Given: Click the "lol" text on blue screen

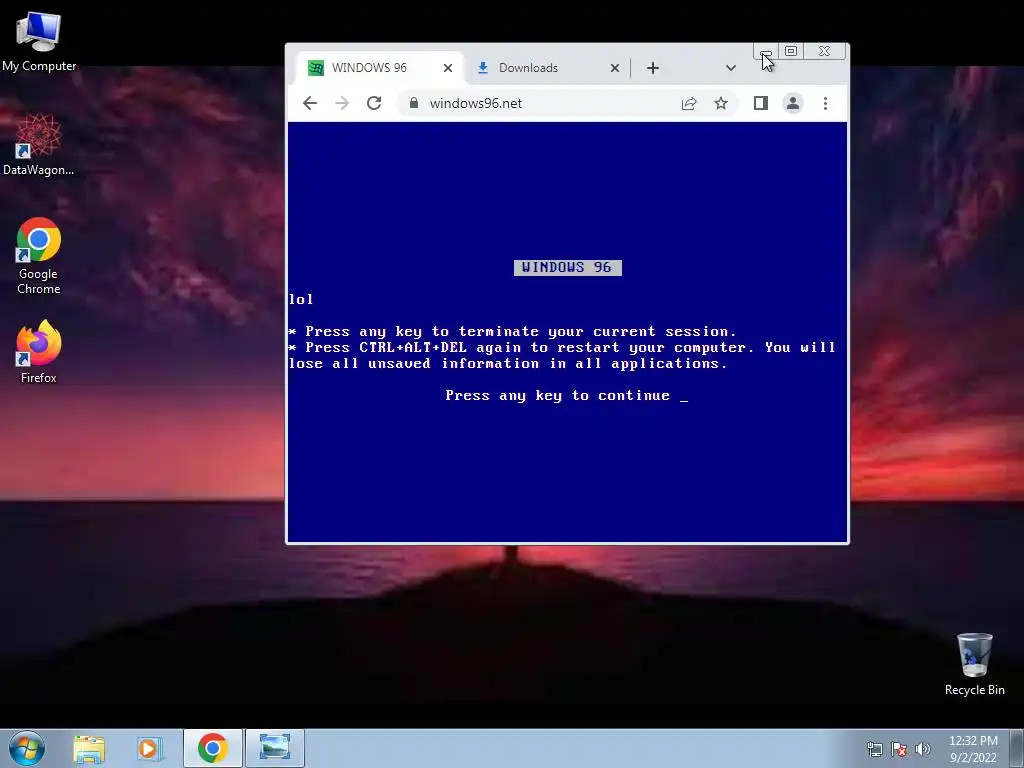Looking at the screenshot, I should point(301,299).
